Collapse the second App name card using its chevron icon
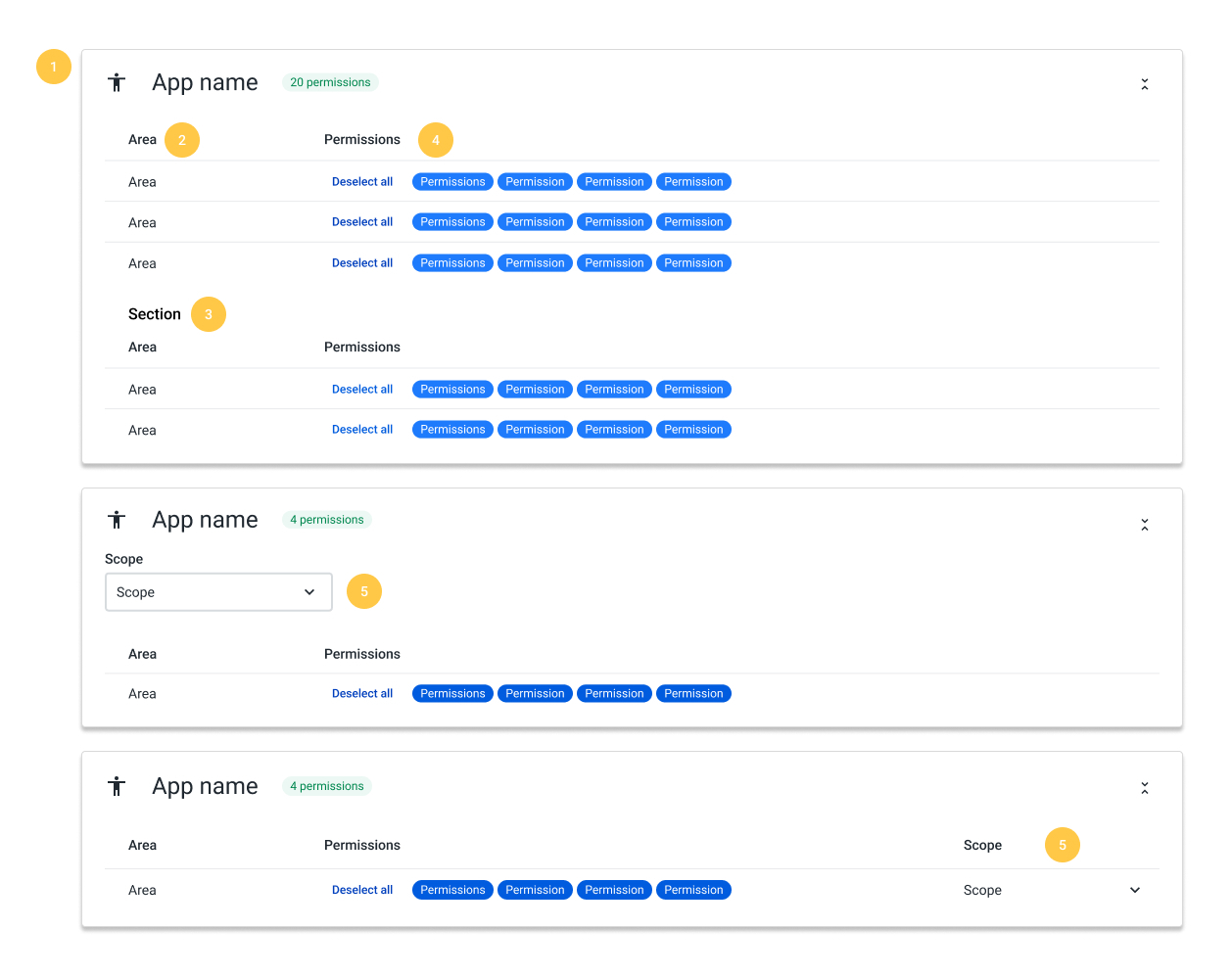1232x976 pixels. coord(1145,525)
